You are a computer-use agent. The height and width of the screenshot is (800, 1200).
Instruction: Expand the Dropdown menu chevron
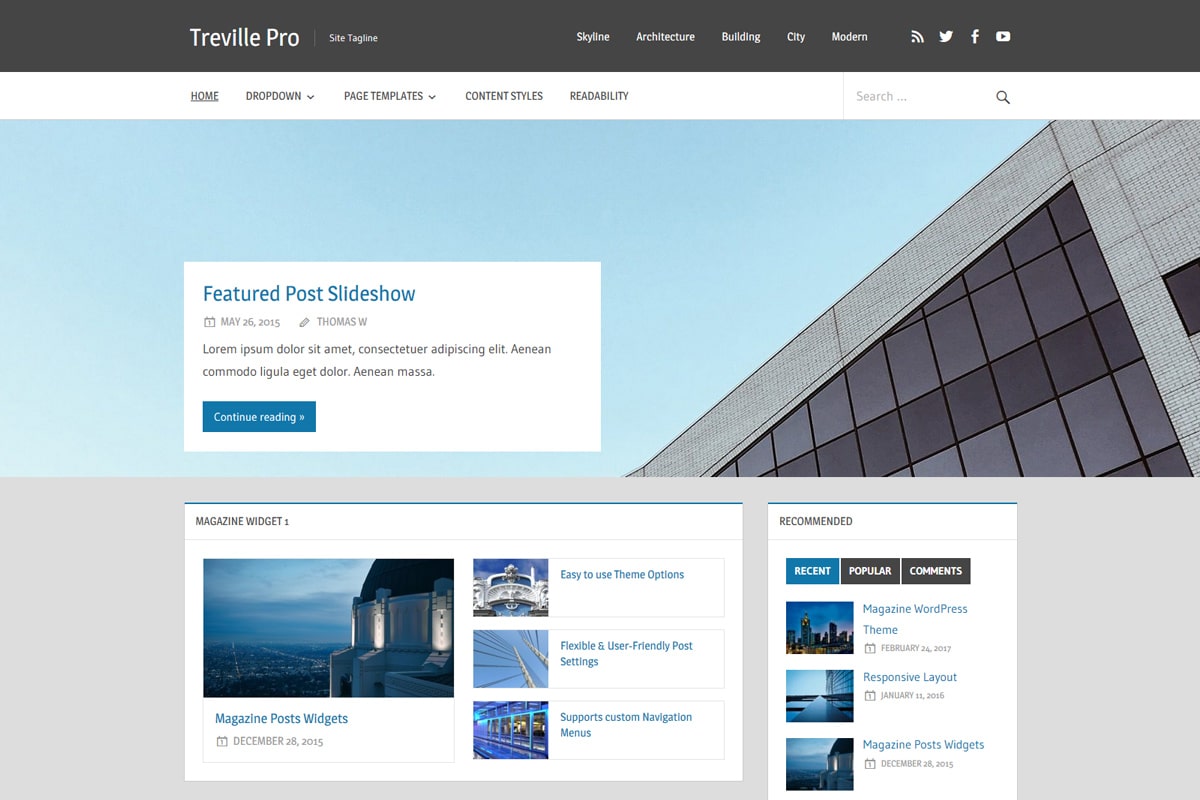coord(310,97)
